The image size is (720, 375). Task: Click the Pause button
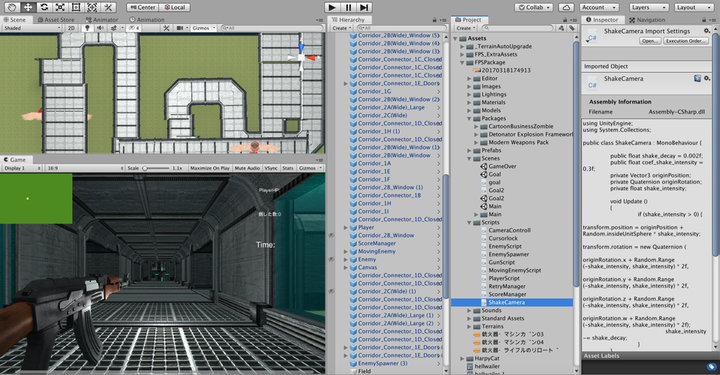click(x=349, y=7)
